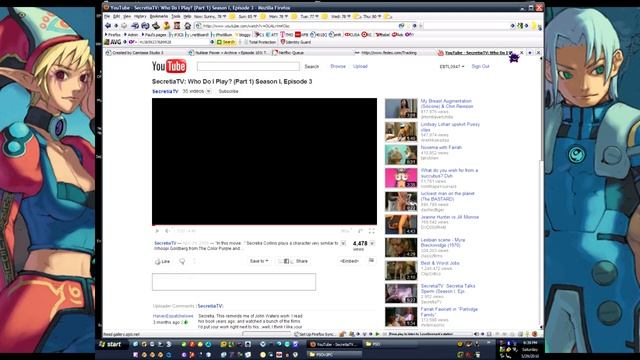Click the comment text box
Screen dimensions: 640x360
(234, 282)
